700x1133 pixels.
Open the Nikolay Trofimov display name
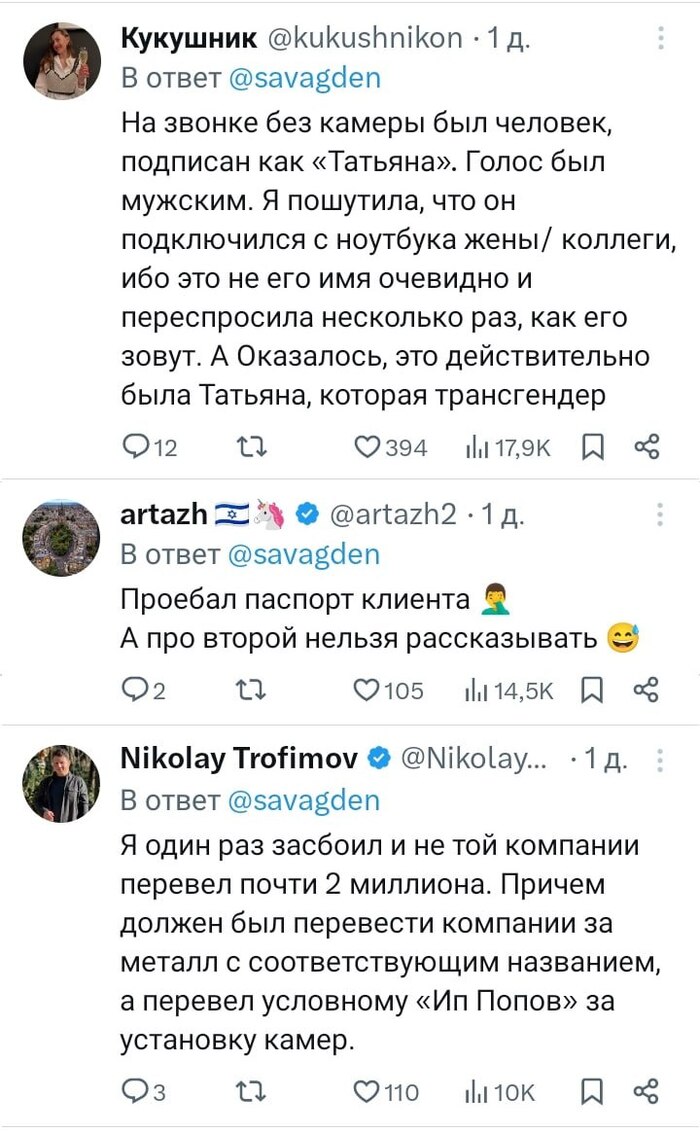tap(239, 760)
